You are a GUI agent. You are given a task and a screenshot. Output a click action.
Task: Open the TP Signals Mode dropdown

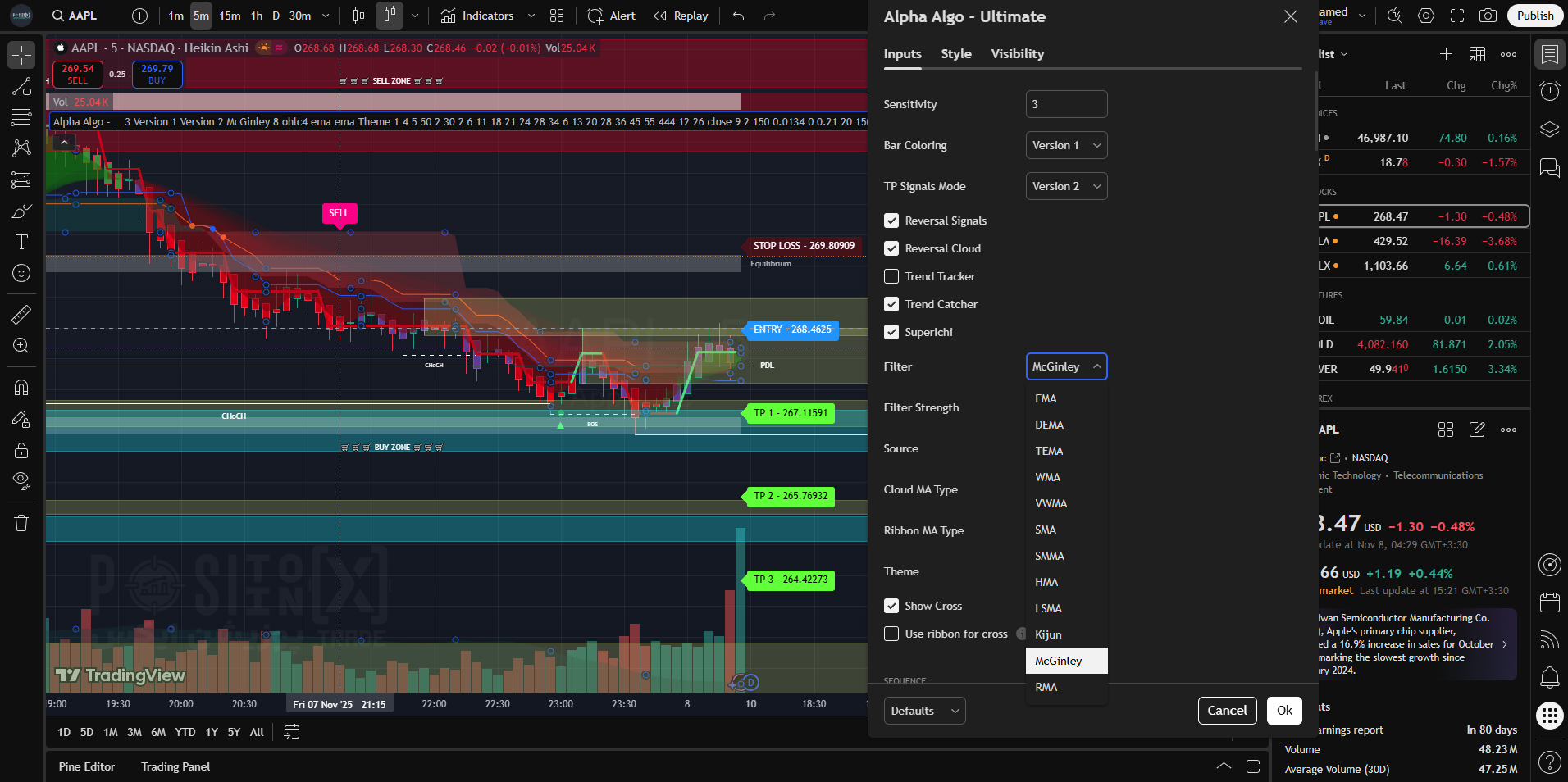point(1066,186)
